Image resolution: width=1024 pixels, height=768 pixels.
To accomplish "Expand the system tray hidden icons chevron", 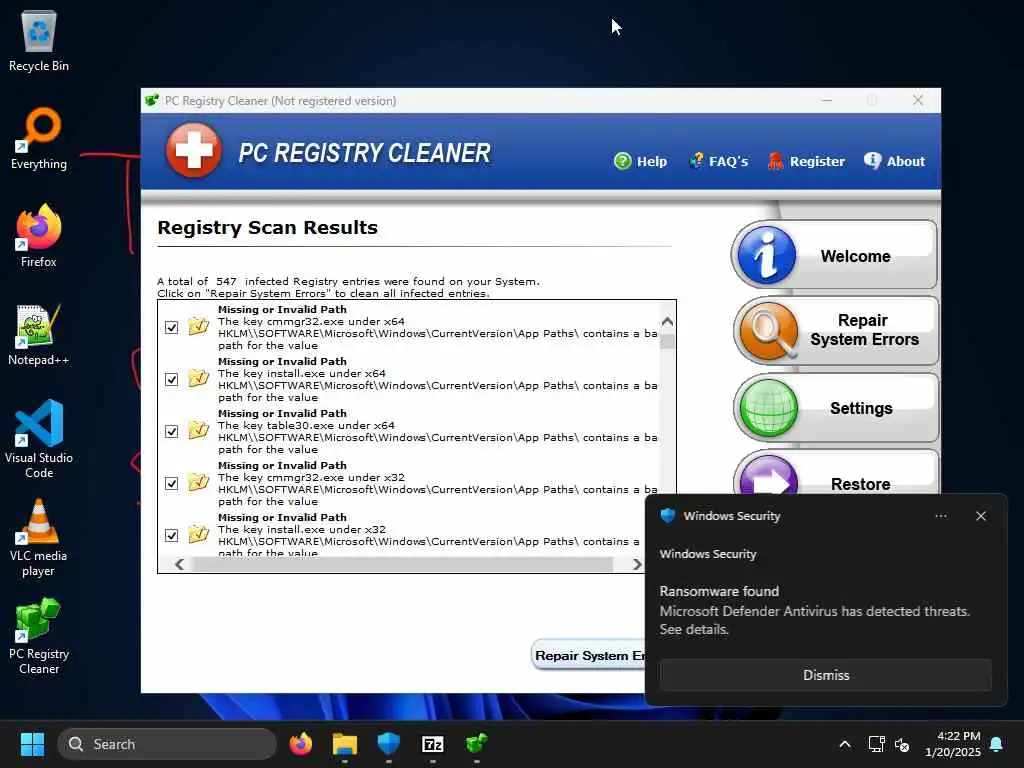I will (x=844, y=744).
